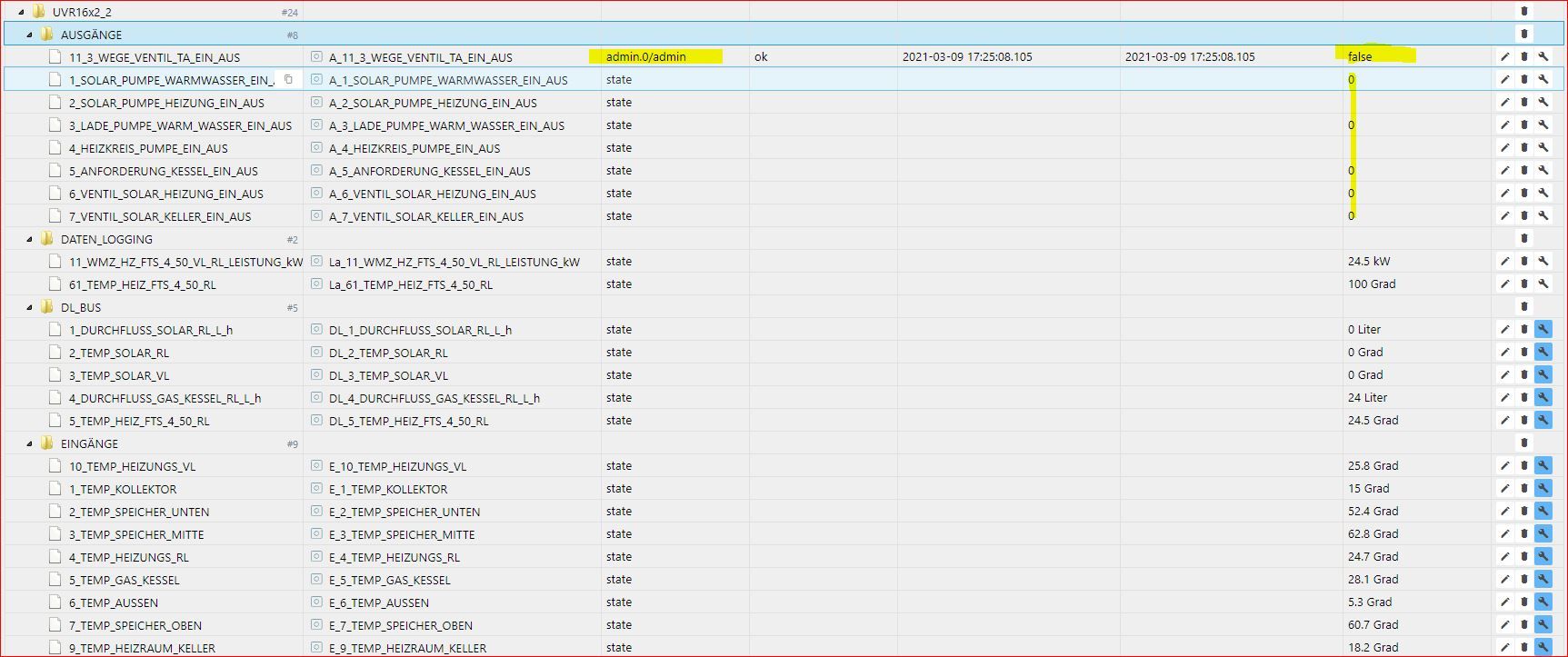The height and width of the screenshot is (657, 1568).
Task: Copy the 1_SOLAR_PUMPE_WARMWASSER ID using copy icon
Action: click(x=288, y=79)
